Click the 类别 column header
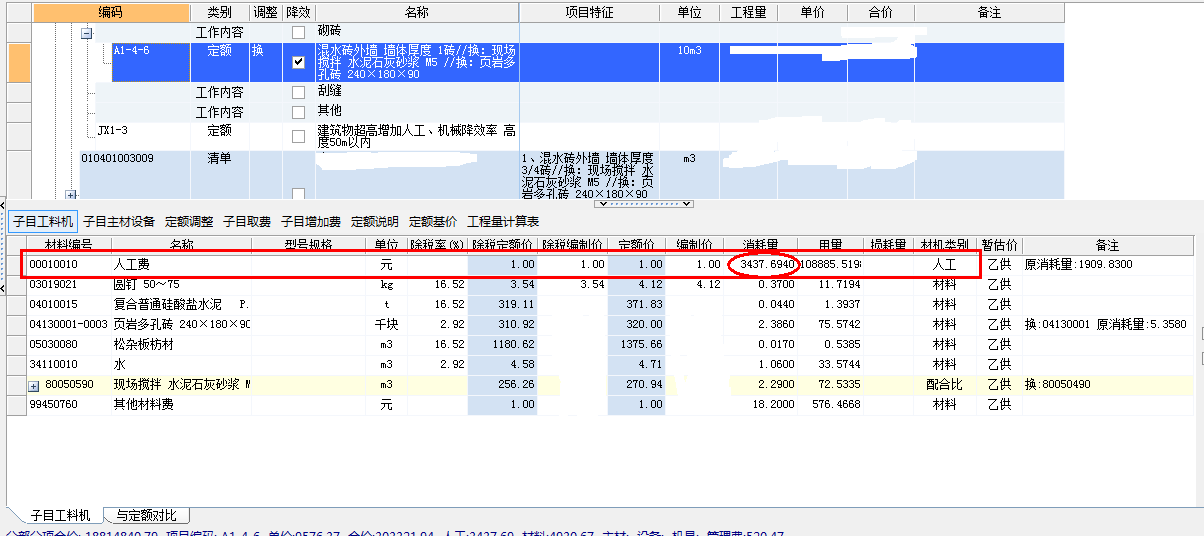Viewport: 1204px width, 536px height. tap(220, 12)
